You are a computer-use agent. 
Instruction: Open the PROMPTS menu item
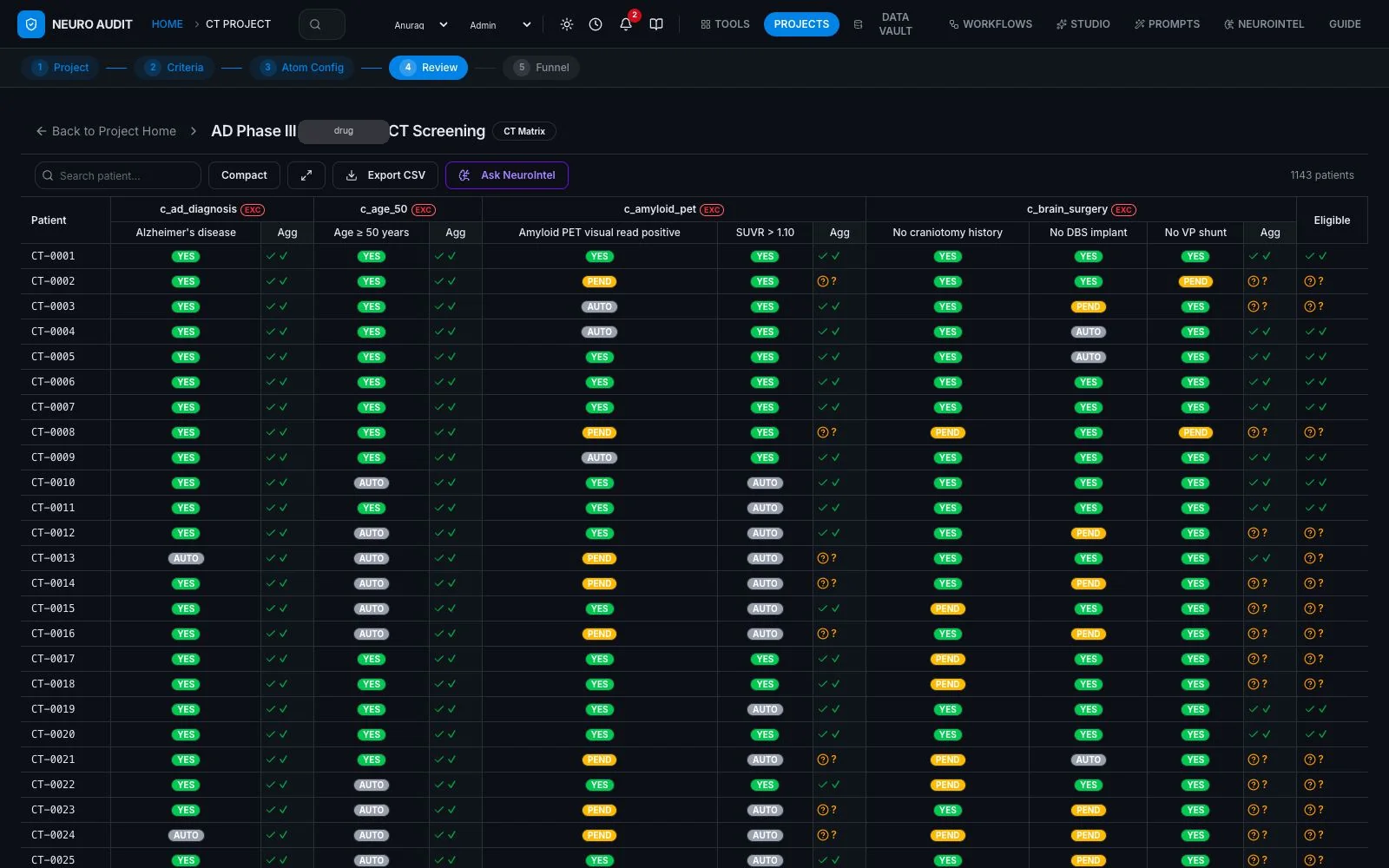[x=1167, y=24]
